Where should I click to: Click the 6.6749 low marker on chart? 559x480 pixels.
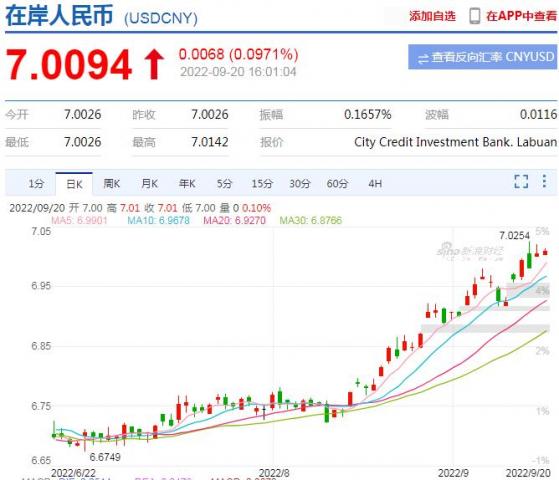pyautogui.click(x=105, y=457)
